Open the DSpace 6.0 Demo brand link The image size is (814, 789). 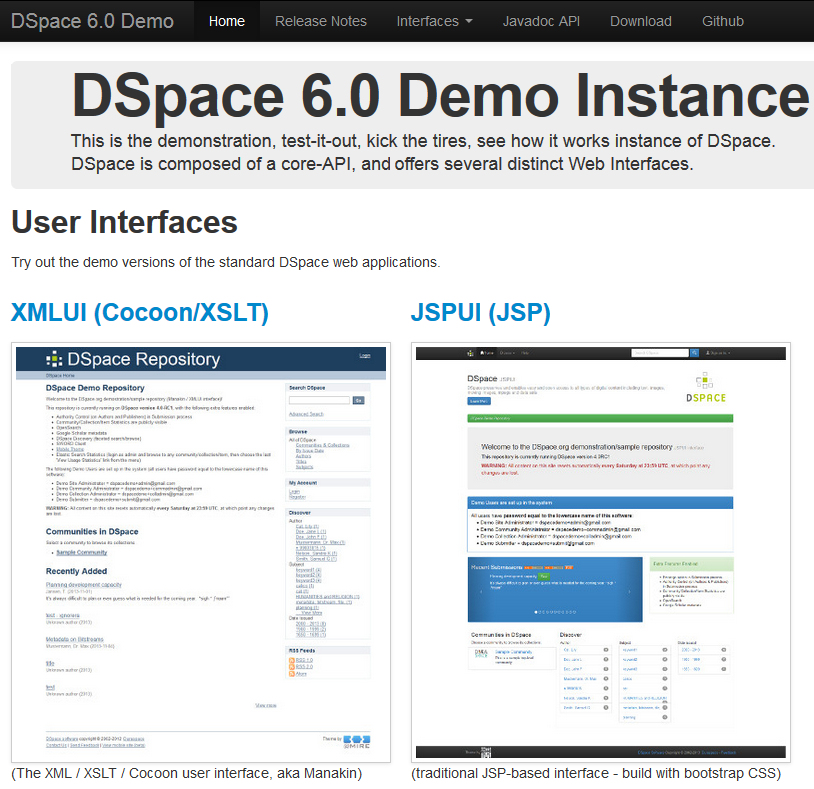click(x=92, y=21)
